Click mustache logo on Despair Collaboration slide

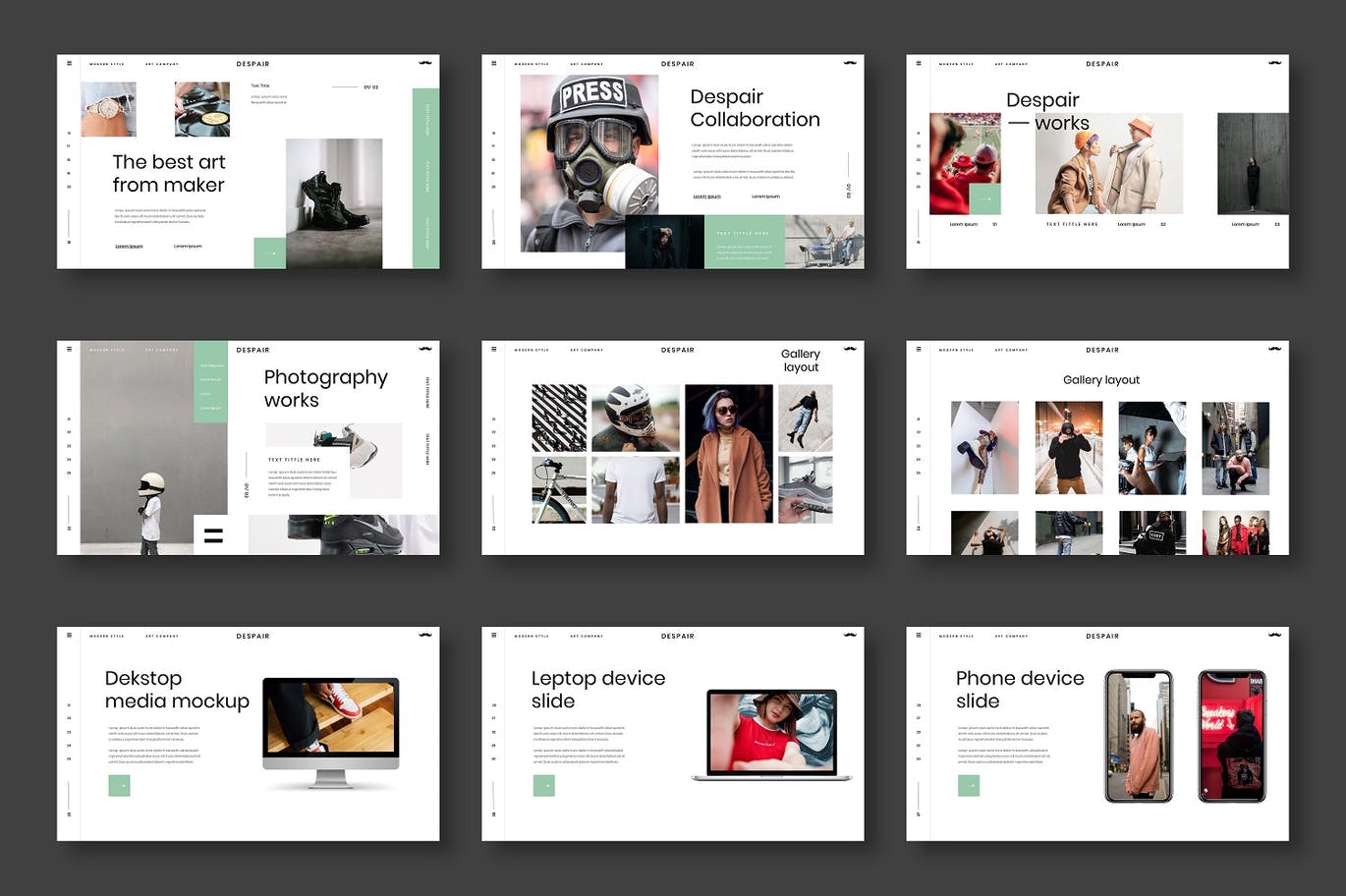850,63
